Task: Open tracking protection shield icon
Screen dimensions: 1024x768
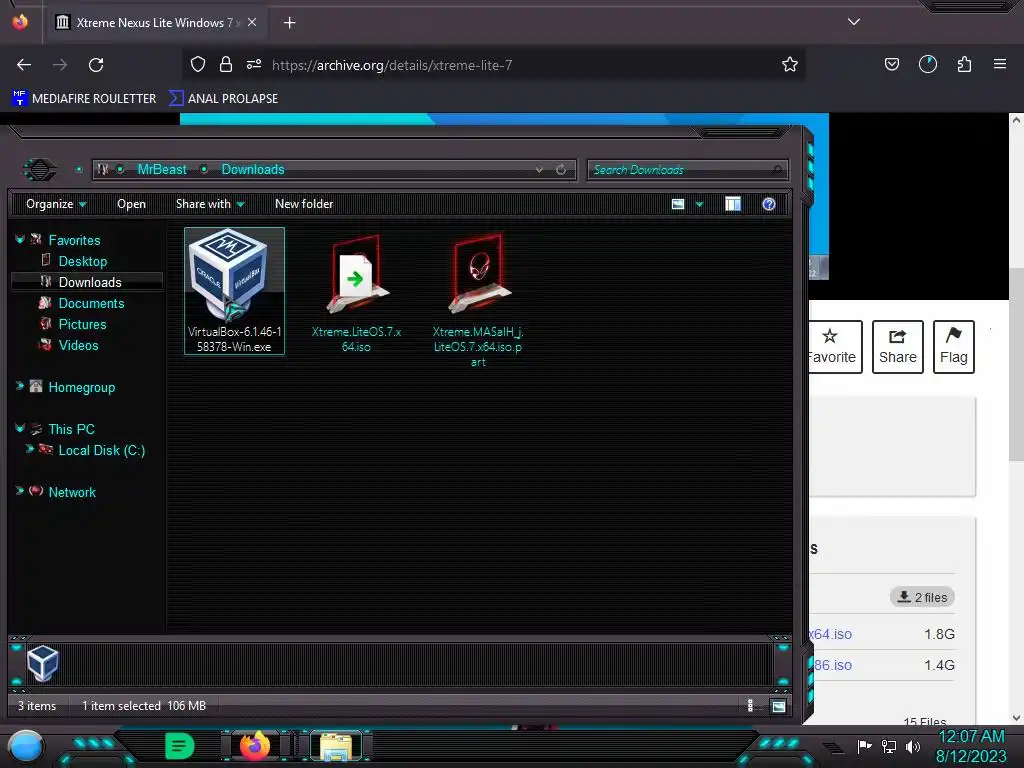Action: pos(198,65)
